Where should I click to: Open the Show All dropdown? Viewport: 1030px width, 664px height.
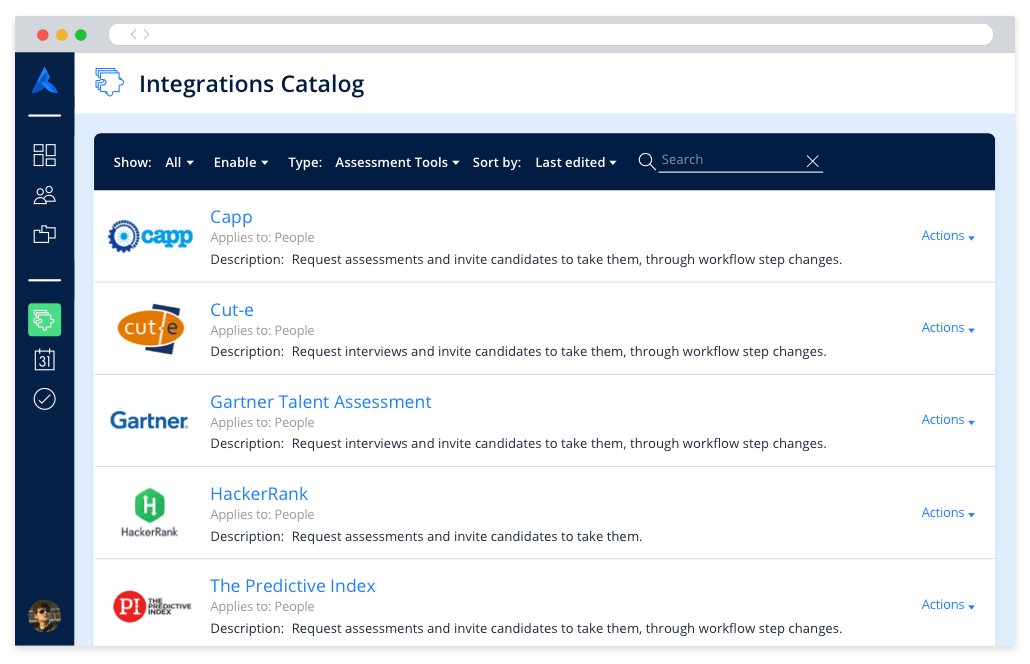pyautogui.click(x=179, y=162)
